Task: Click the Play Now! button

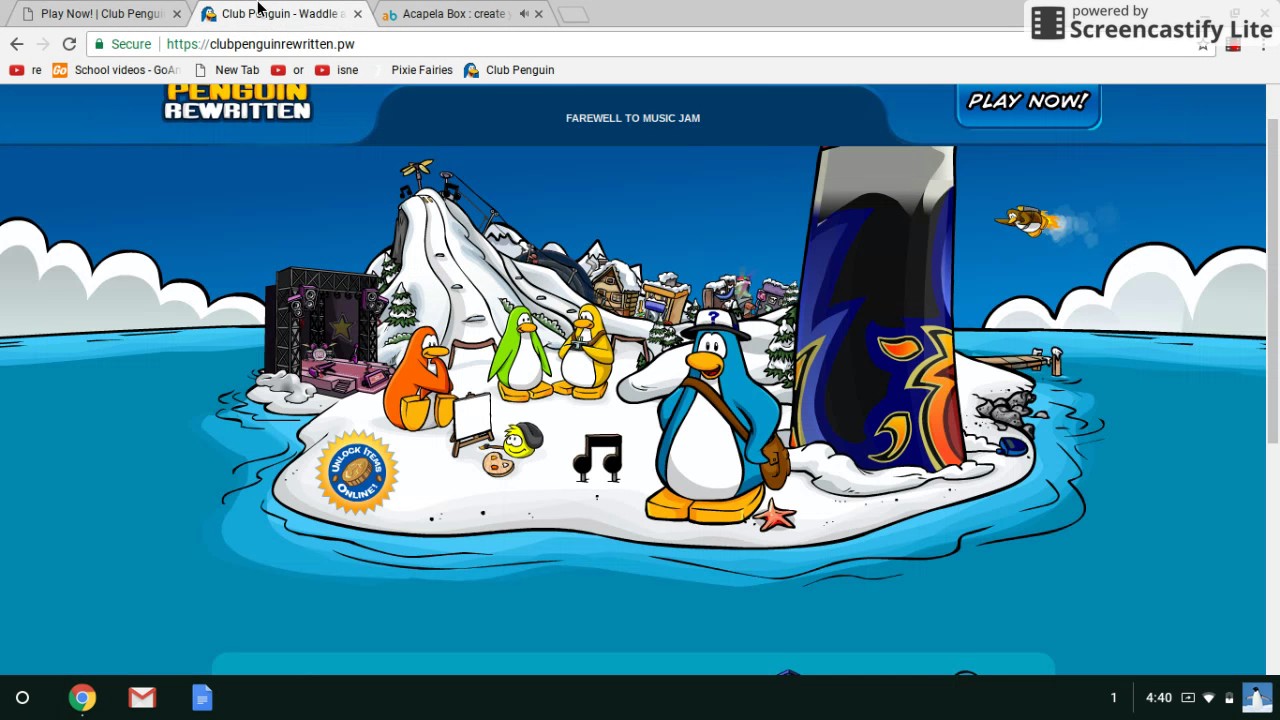Action: coord(1028,104)
